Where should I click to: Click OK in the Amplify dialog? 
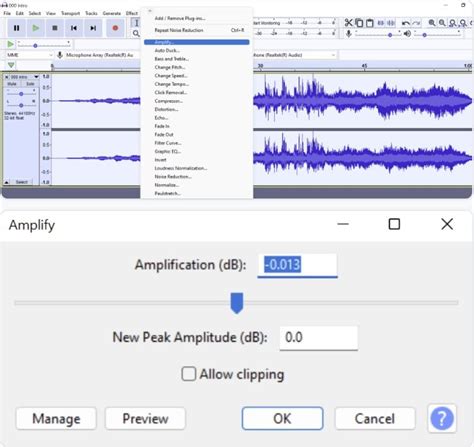[x=282, y=418]
